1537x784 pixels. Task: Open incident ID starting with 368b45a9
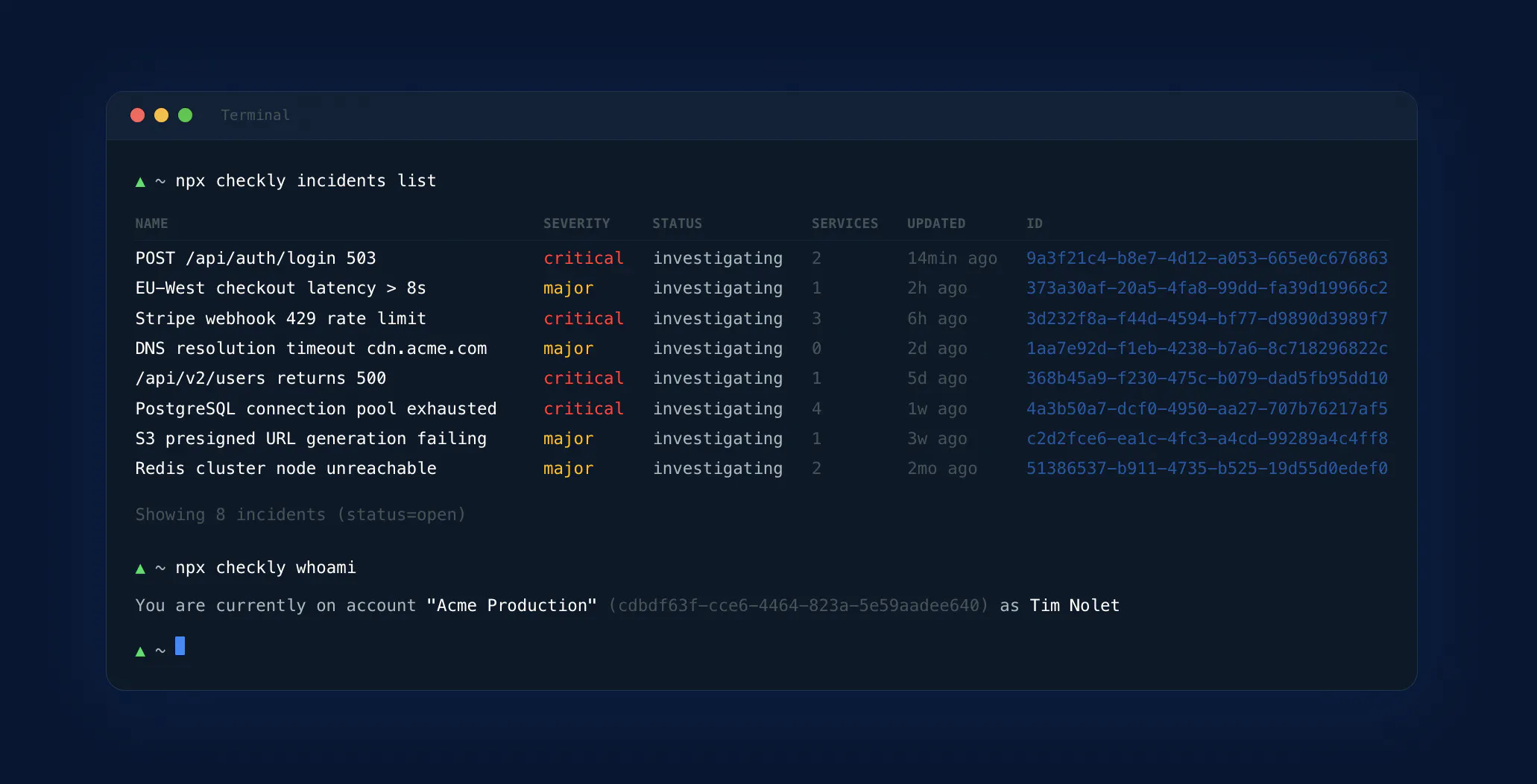click(x=1206, y=379)
